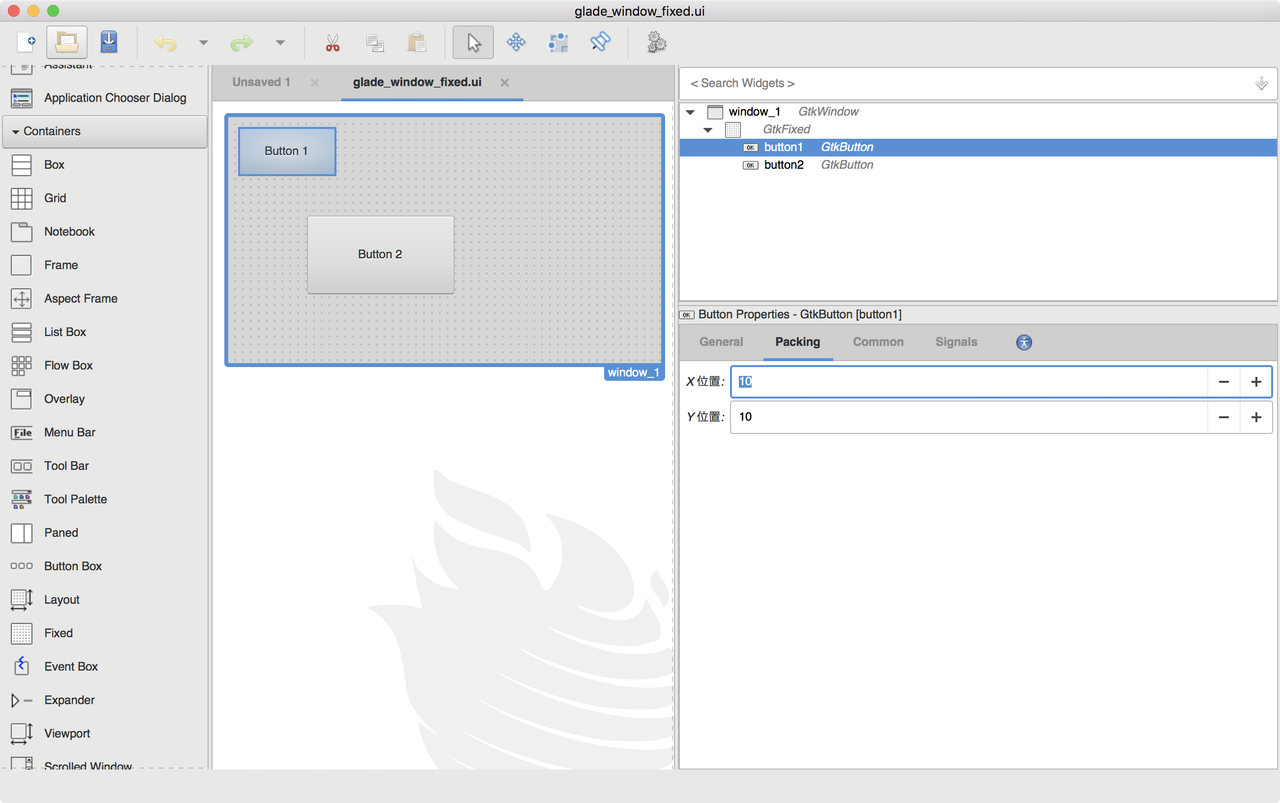The image size is (1280, 803).
Task: Collapse the window_1 tree node
Action: (x=689, y=111)
